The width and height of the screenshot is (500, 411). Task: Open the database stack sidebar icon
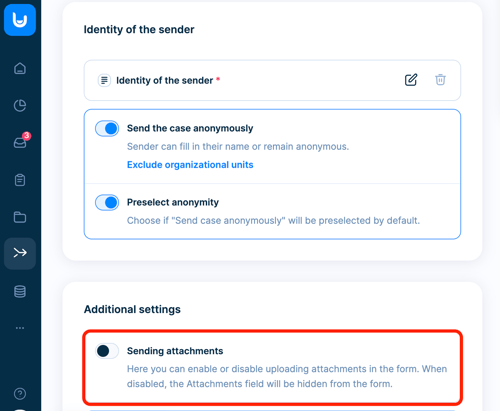(x=20, y=291)
